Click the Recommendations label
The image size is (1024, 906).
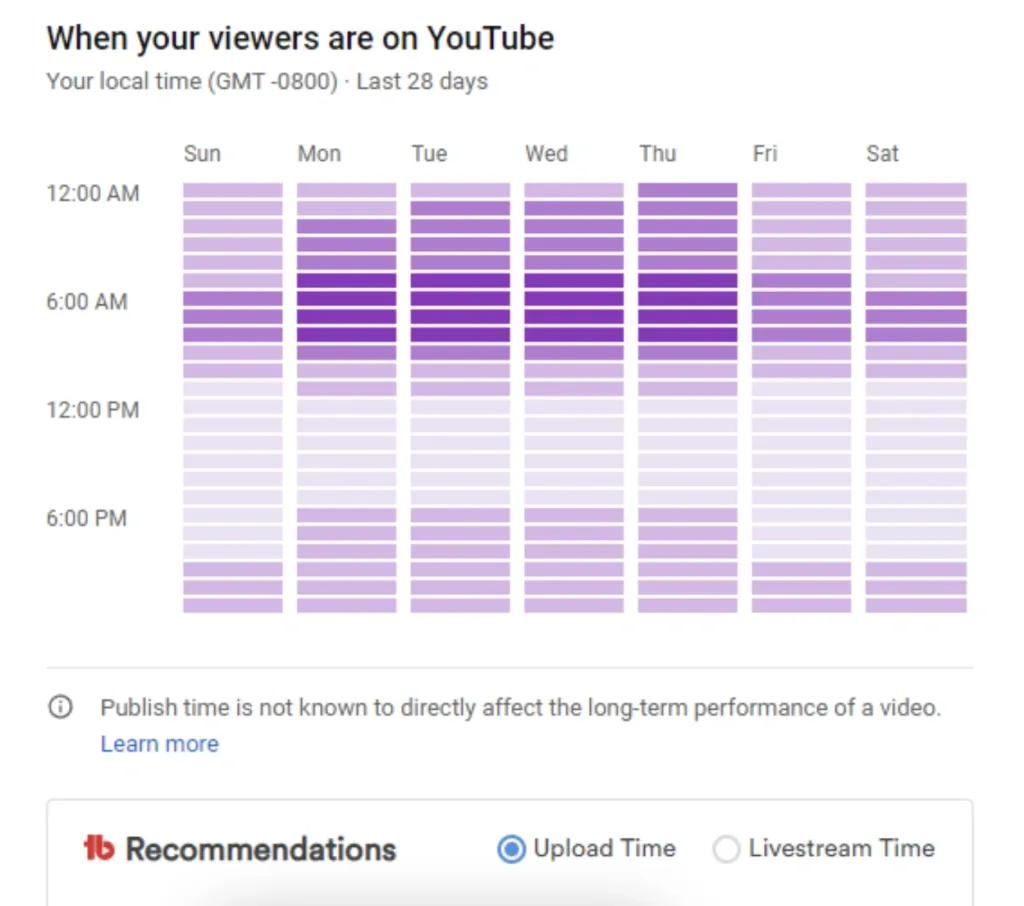coord(261,849)
